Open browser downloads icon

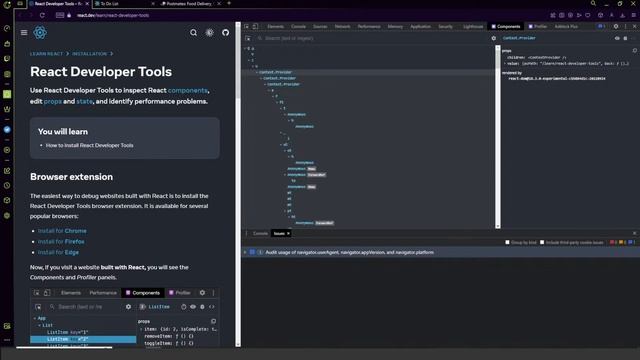[622, 15]
